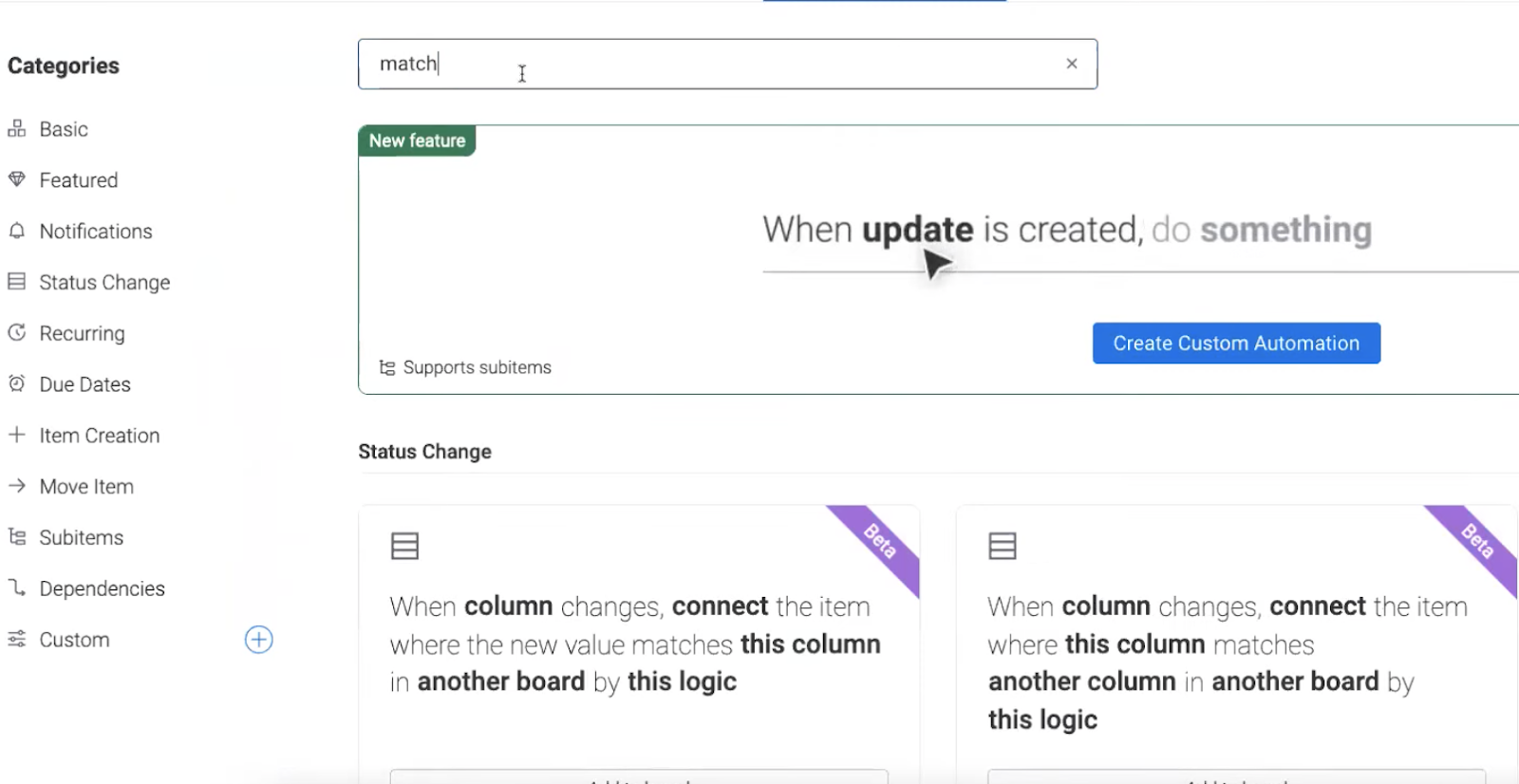Select the 'another column in another board' recipe card

tap(1235, 645)
